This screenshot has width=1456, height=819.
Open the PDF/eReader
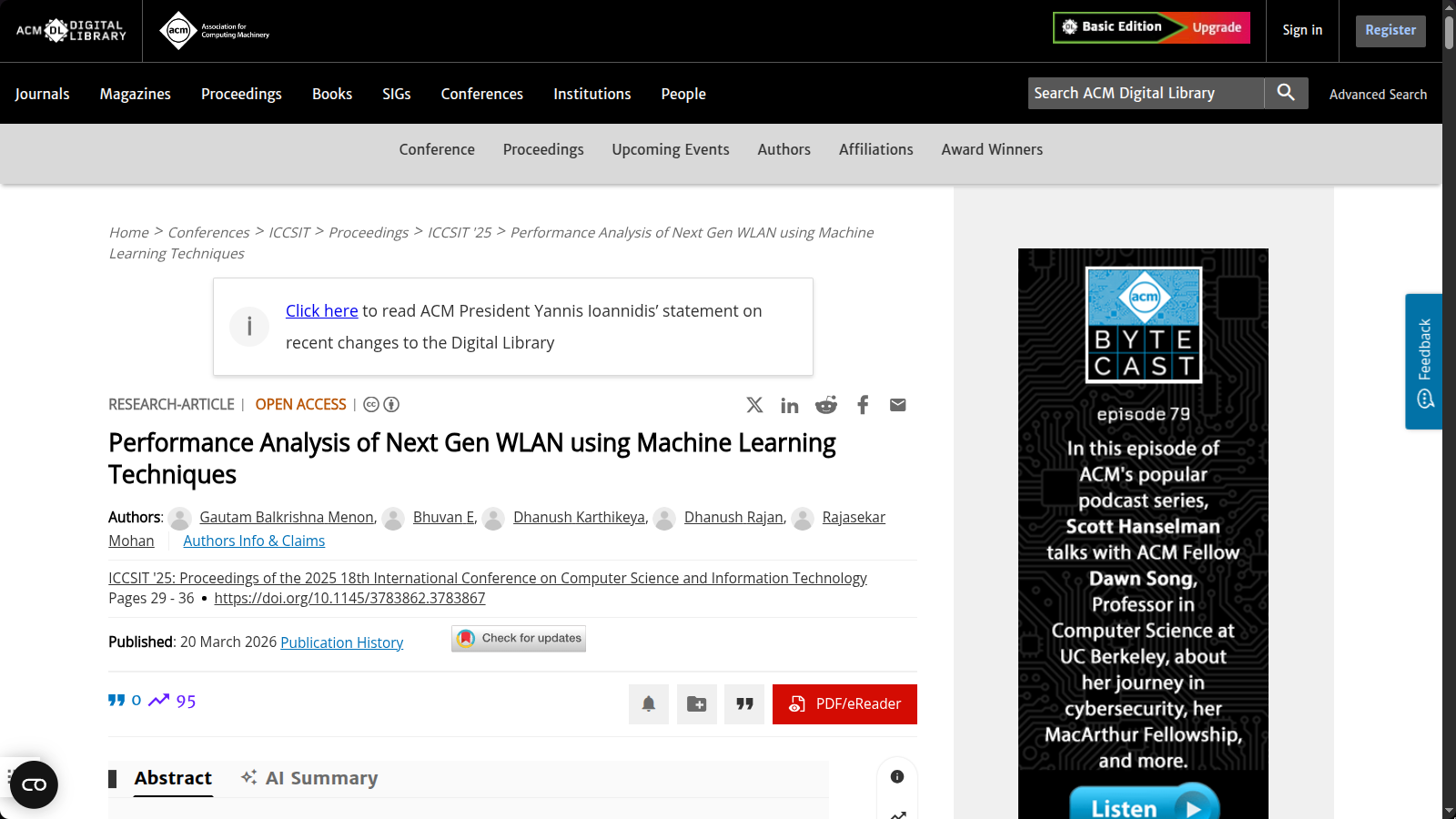[x=844, y=704]
